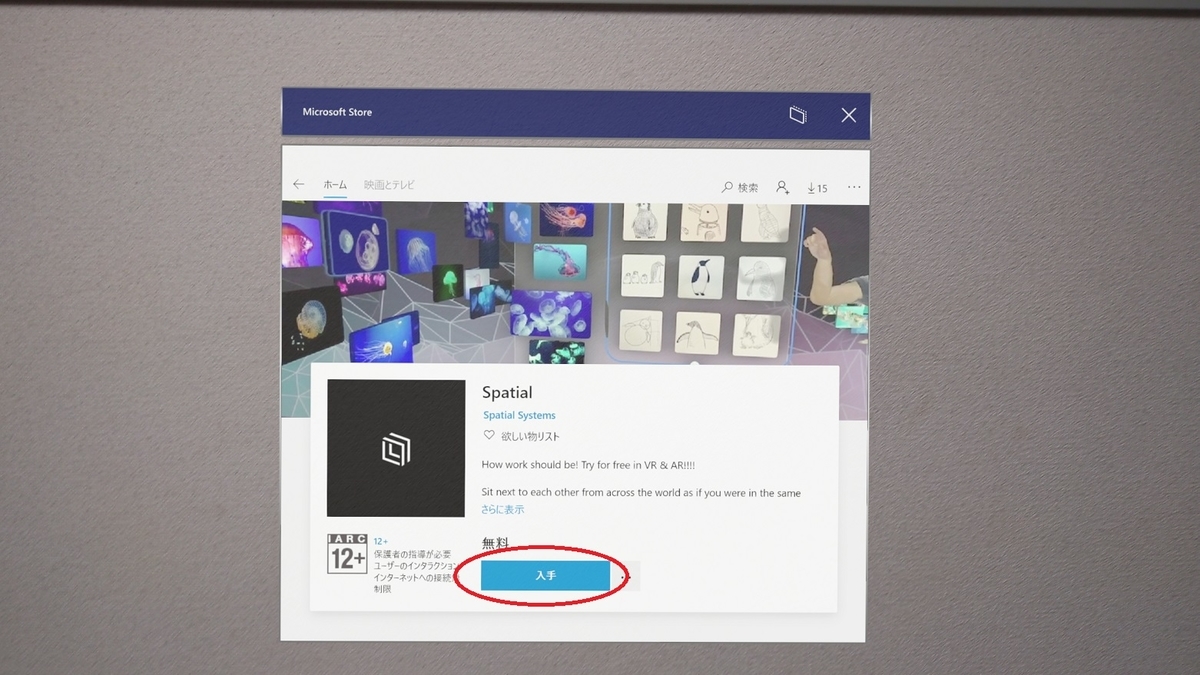Open the 検索 search field
This screenshot has height=675, width=1200.
740,187
